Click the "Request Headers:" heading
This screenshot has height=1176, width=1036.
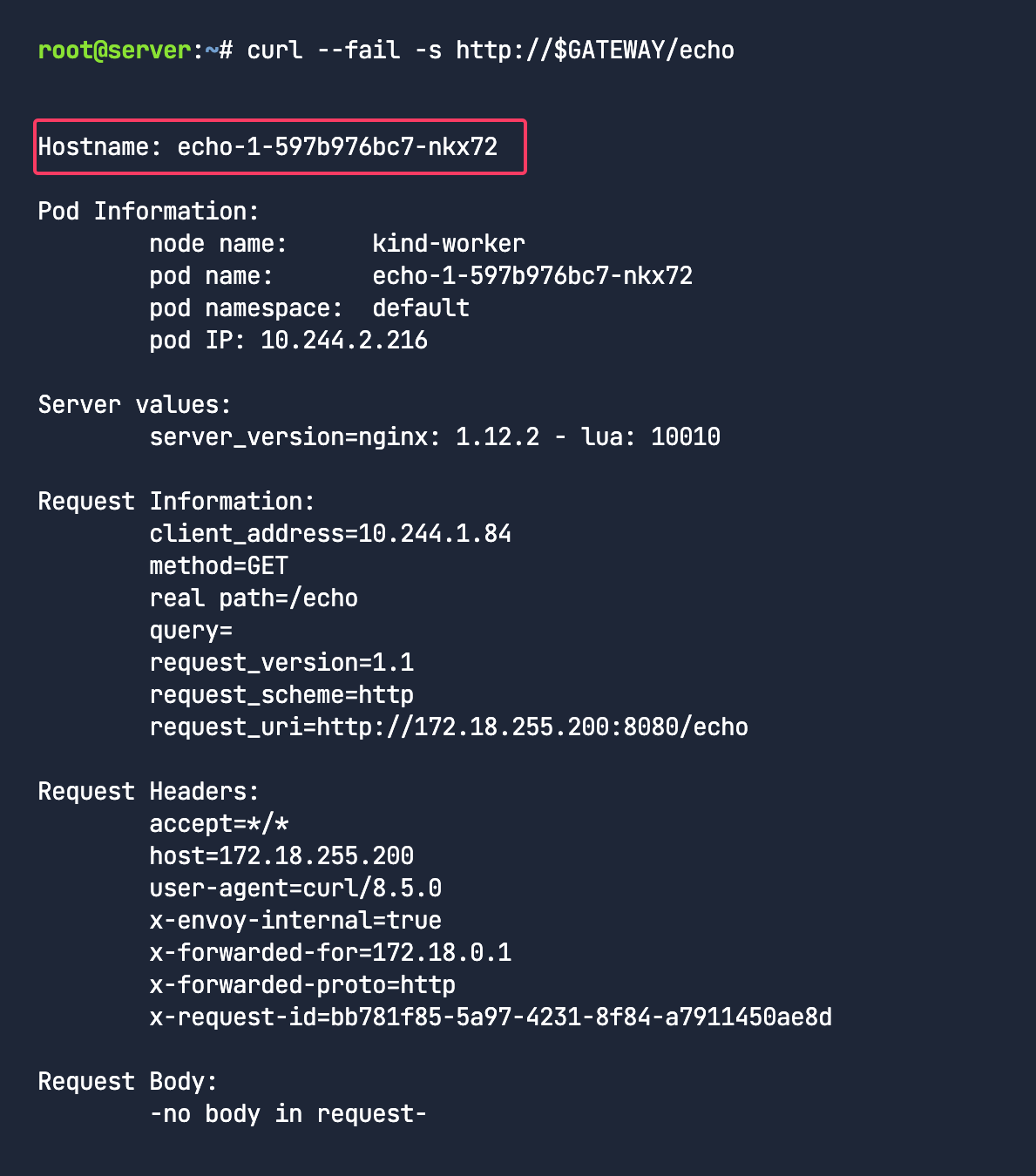point(148,791)
